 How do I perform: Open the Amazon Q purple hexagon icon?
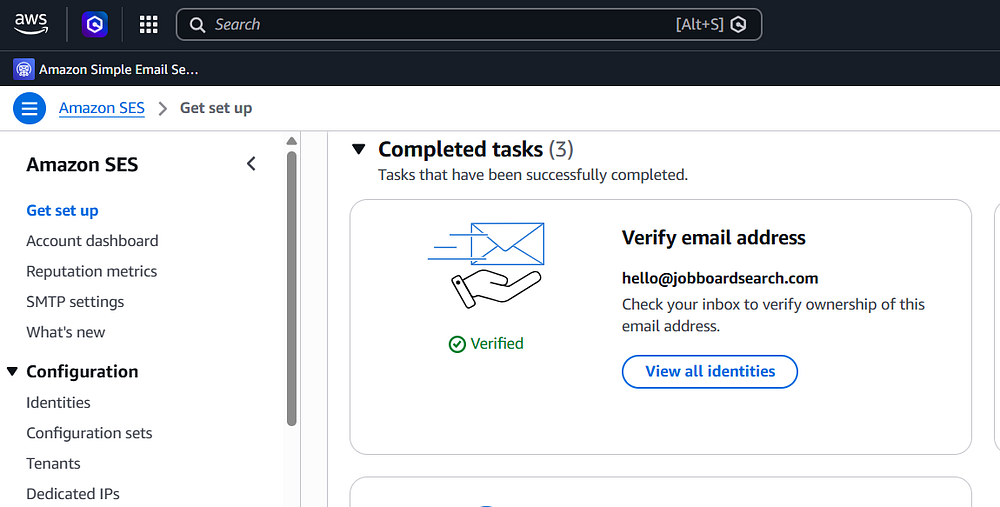[94, 25]
